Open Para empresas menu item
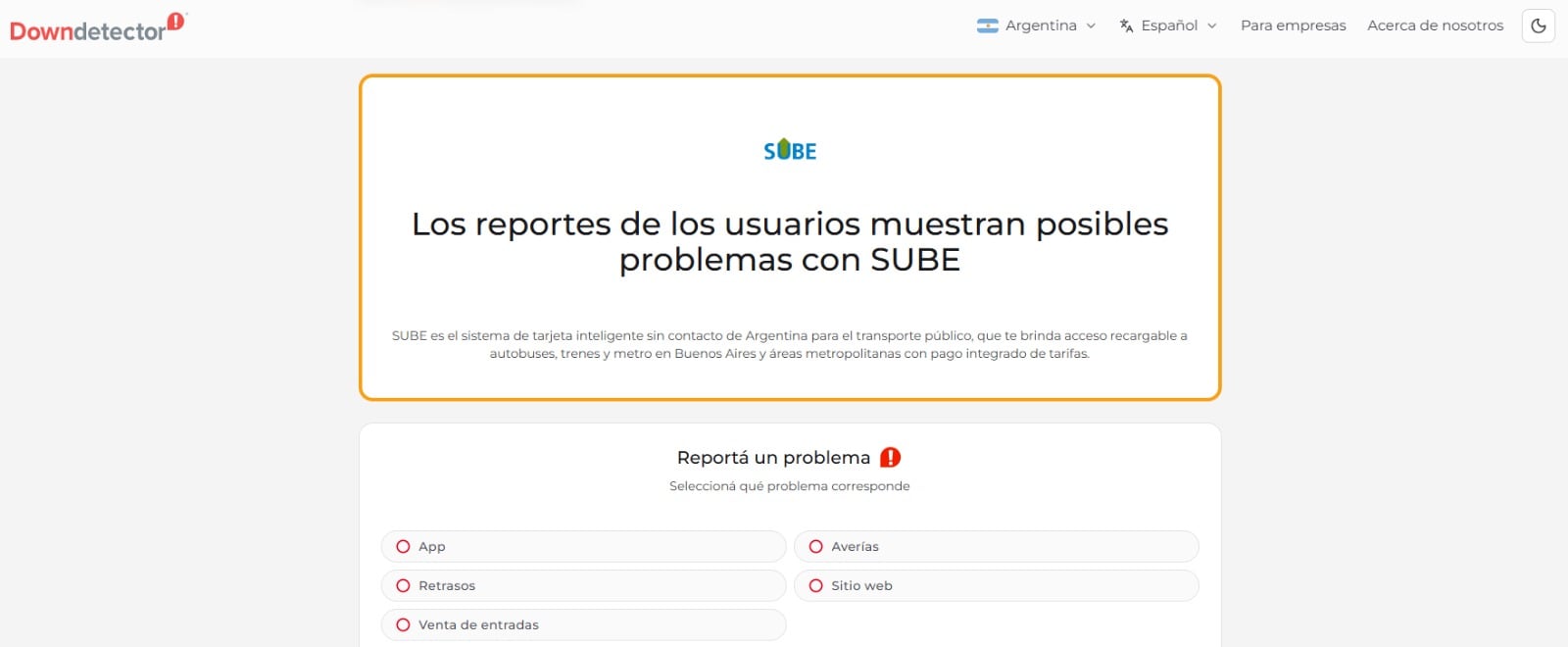This screenshot has width=1568, height=647. click(1294, 25)
